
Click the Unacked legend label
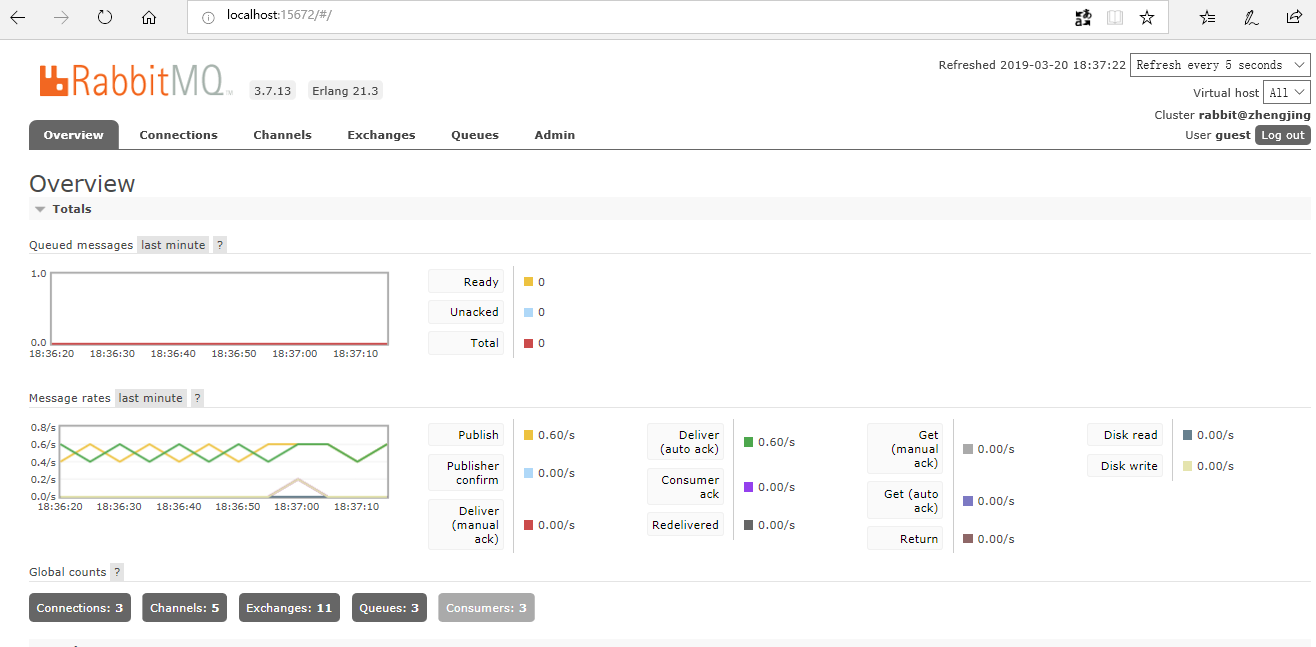tap(466, 312)
